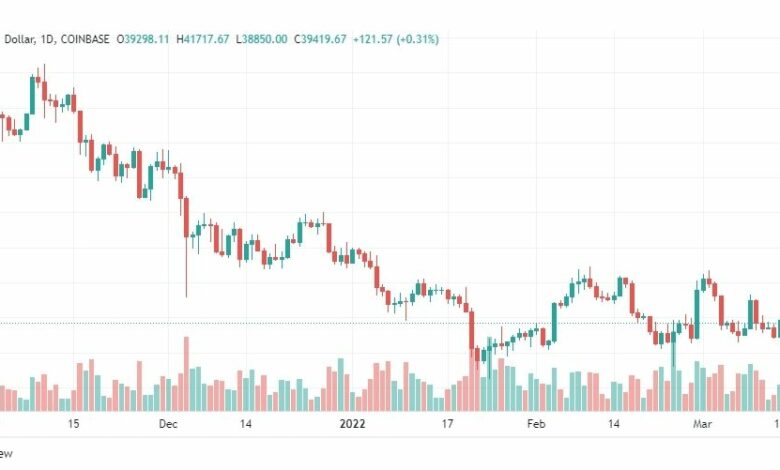The height and width of the screenshot is (470, 780).
Task: Click the 14 label between Feb and Mar
Action: tap(614, 424)
